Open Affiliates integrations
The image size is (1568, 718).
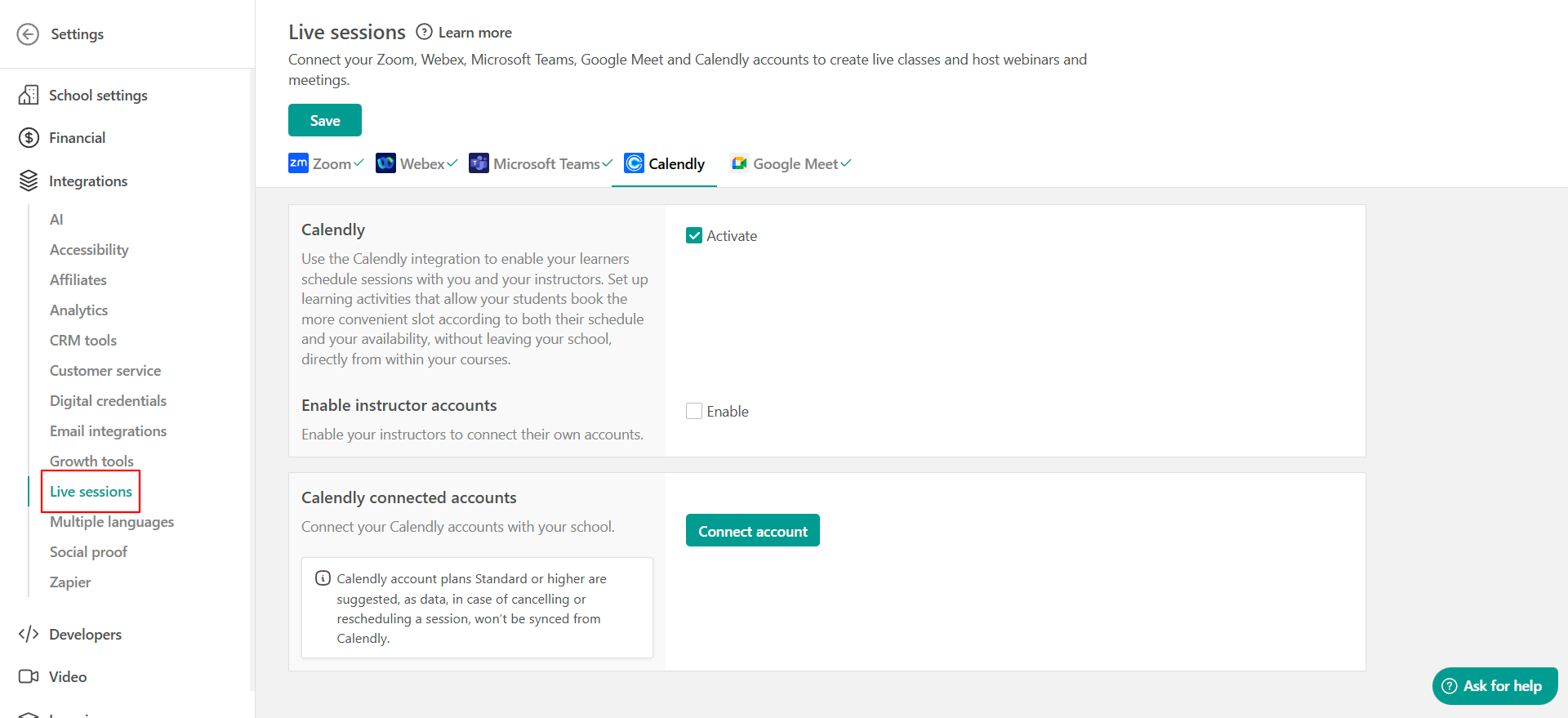tap(78, 280)
